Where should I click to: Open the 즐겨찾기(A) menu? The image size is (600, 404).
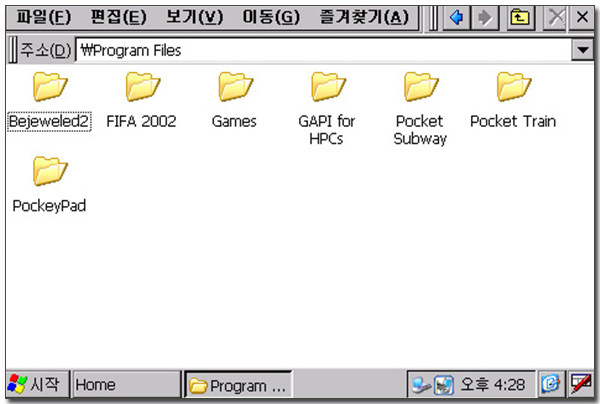pyautogui.click(x=364, y=17)
